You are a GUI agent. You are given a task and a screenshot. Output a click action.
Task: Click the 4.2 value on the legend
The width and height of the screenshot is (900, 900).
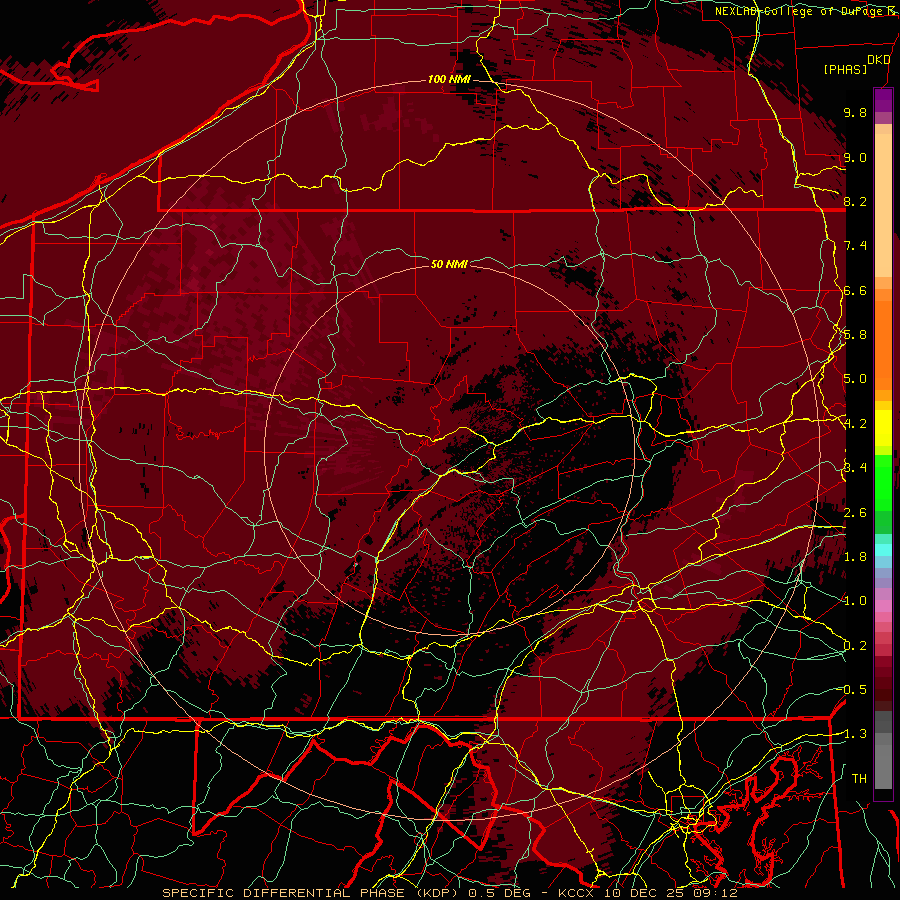855,424
